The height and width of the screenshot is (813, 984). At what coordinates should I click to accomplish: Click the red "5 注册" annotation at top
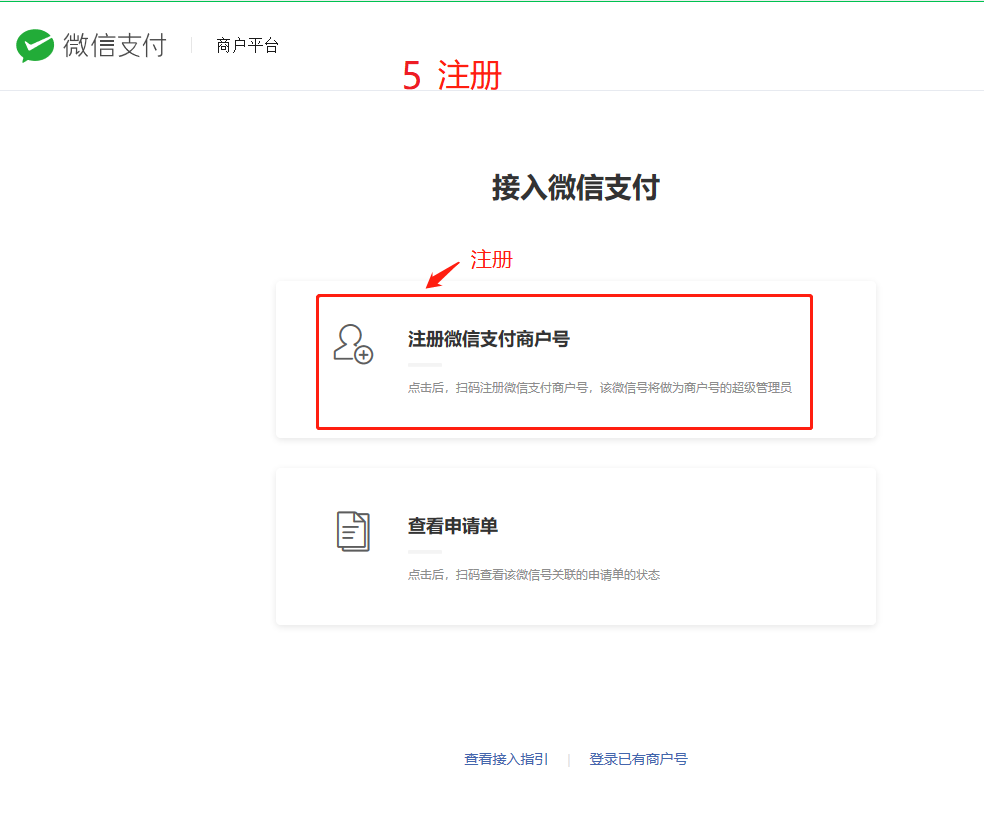[451, 76]
